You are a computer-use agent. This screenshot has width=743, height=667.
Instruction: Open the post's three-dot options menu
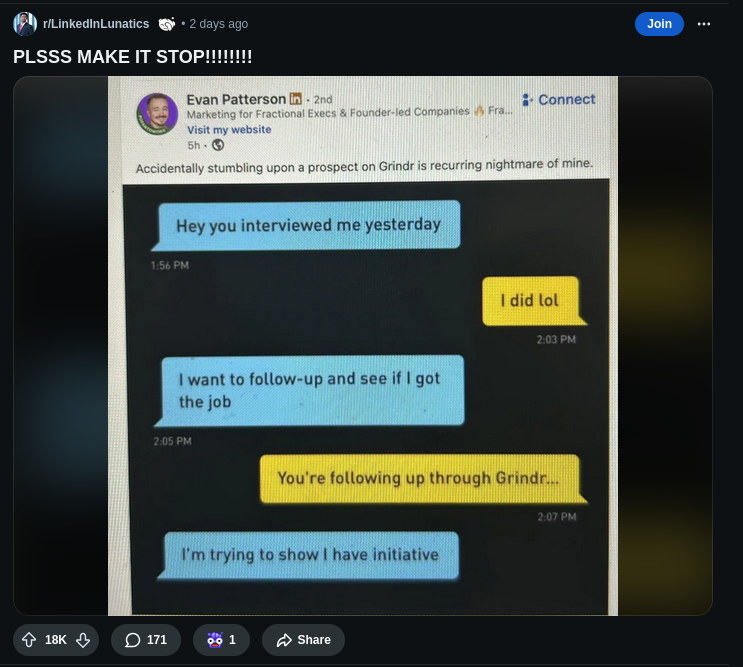tap(704, 24)
